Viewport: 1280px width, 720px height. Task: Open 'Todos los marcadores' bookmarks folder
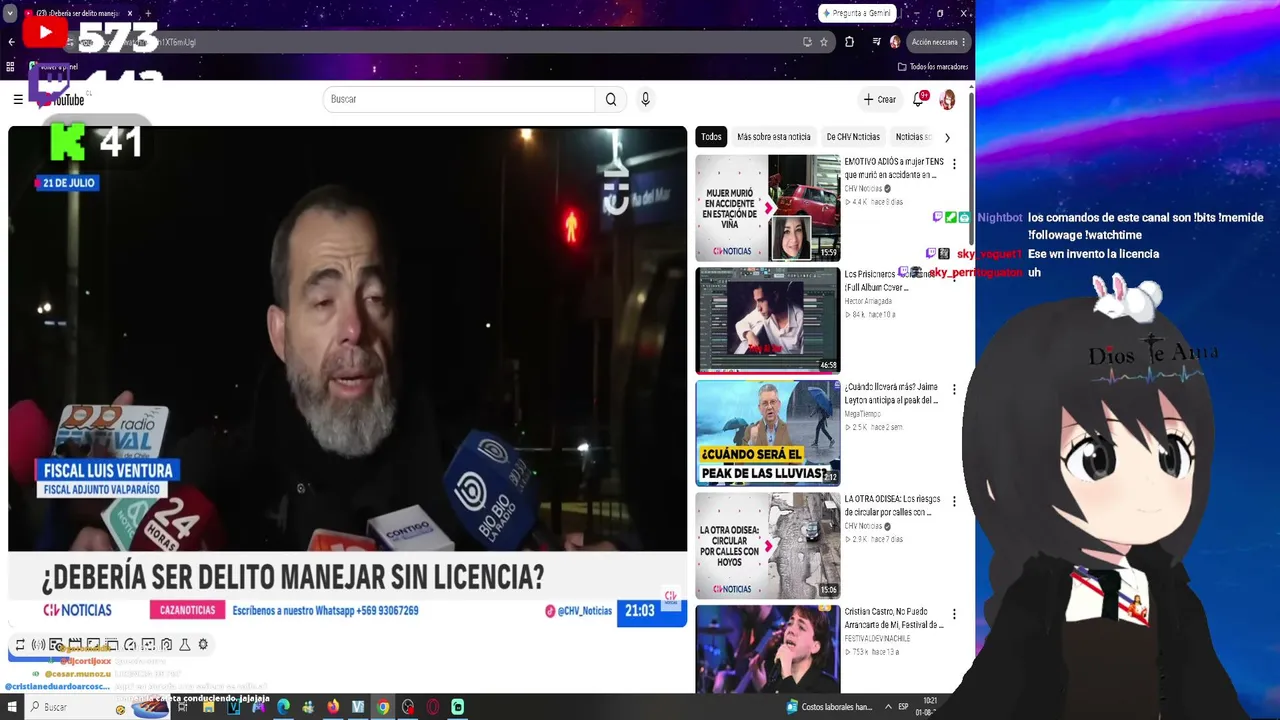(x=933, y=67)
